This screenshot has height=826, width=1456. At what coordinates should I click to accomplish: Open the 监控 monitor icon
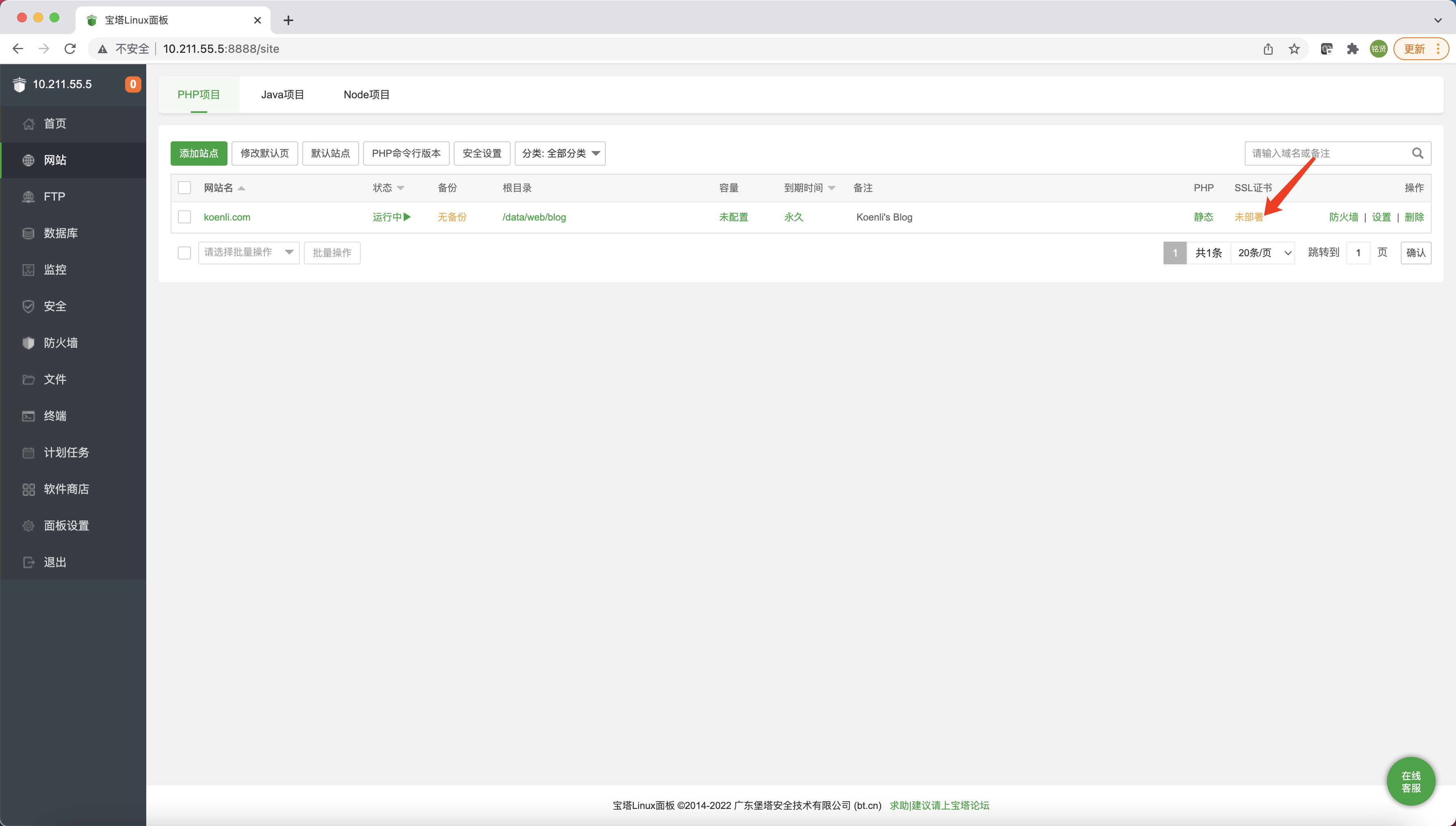28,270
